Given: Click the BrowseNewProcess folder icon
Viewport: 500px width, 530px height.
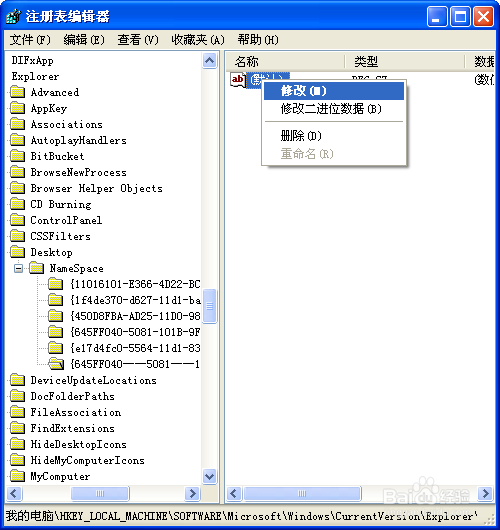Looking at the screenshot, I should click(17, 172).
